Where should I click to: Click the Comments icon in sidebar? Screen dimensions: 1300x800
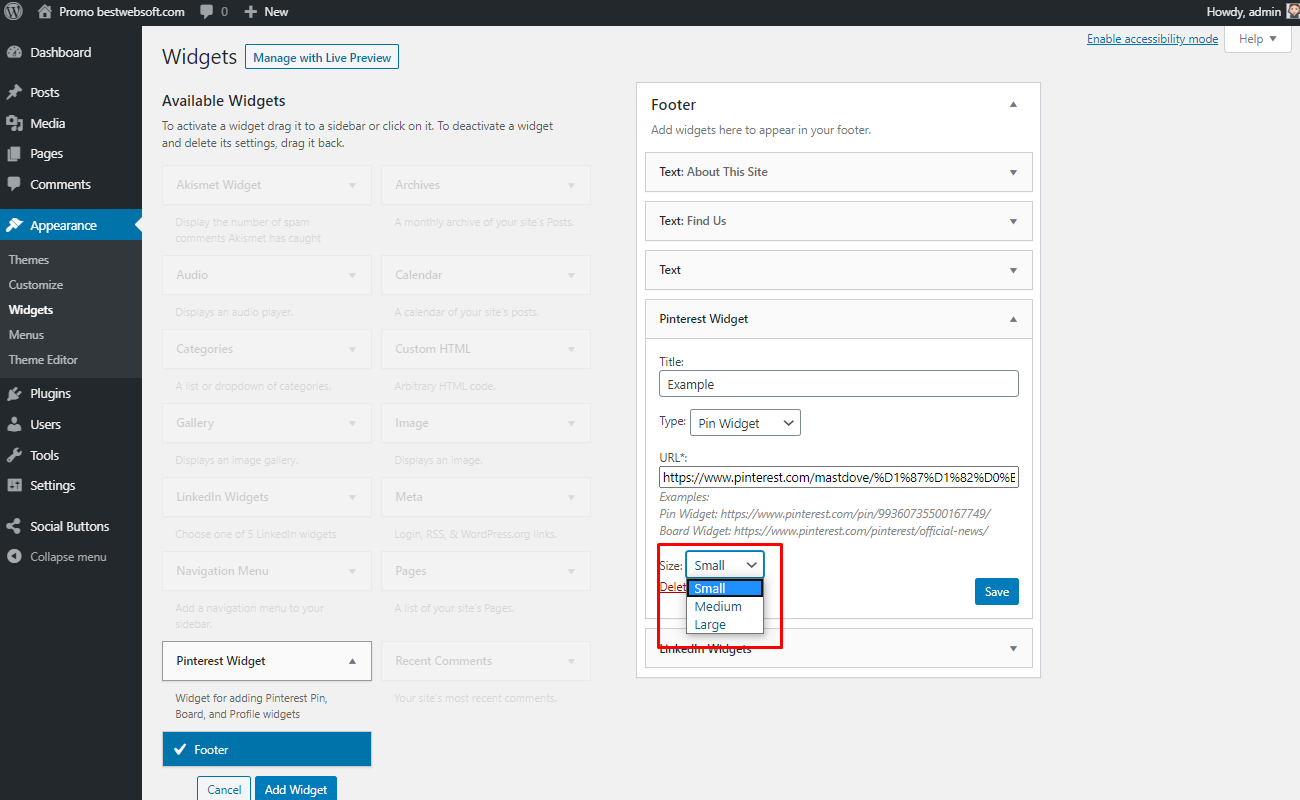(14, 184)
